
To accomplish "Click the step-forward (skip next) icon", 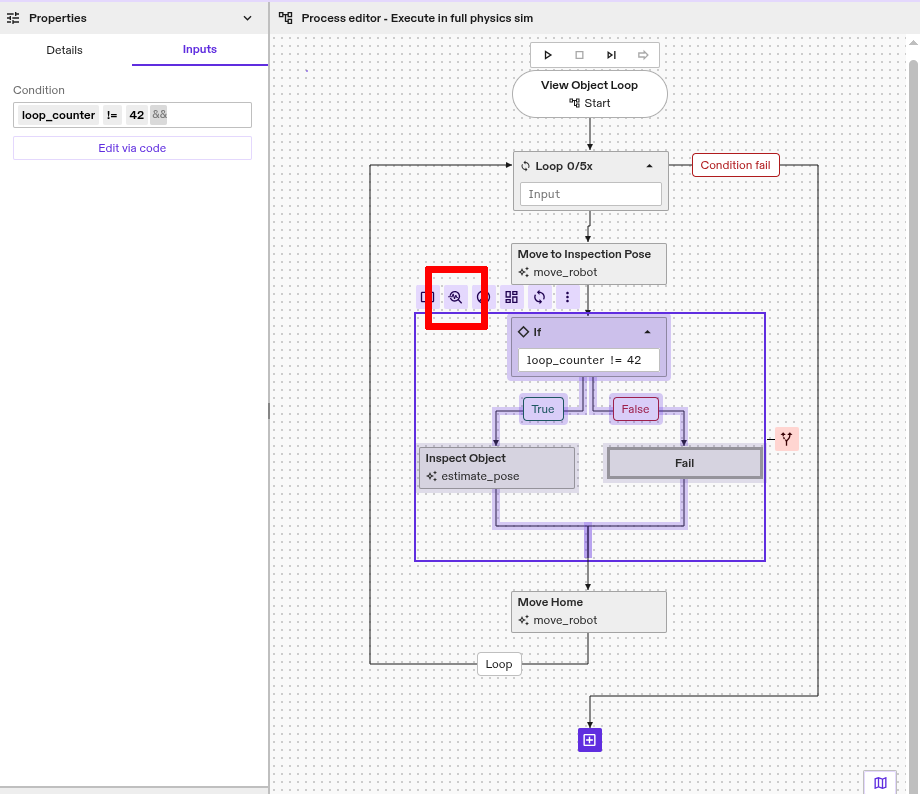I will pyautogui.click(x=611, y=55).
